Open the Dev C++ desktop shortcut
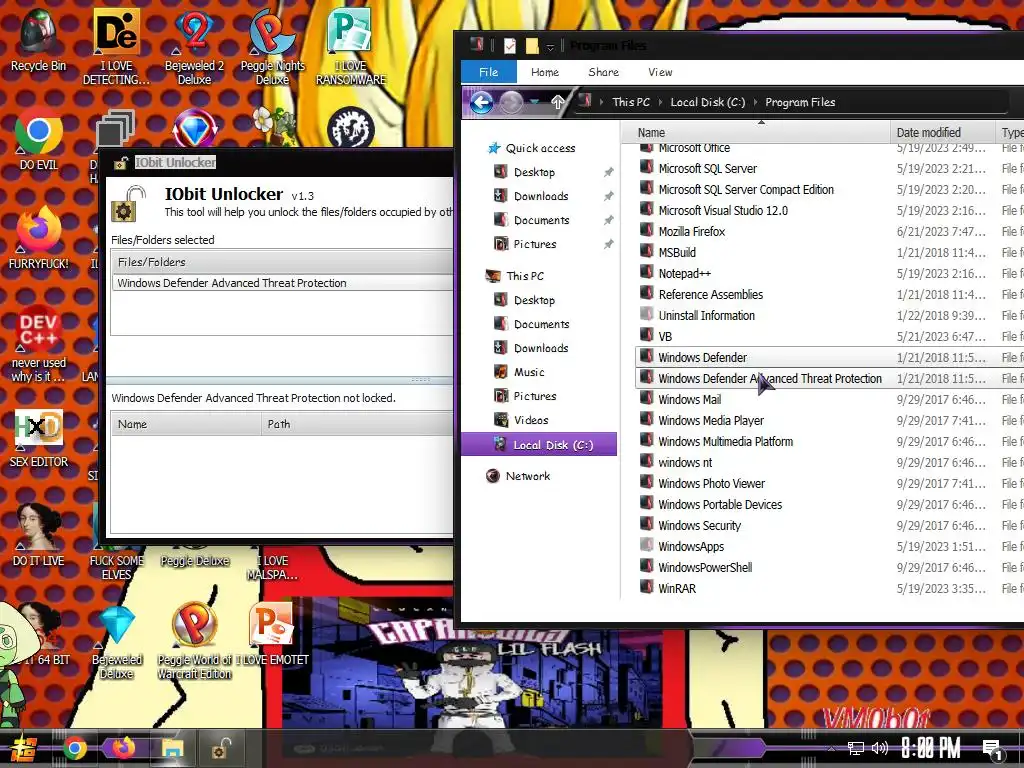This screenshot has height=768, width=1024. (x=39, y=344)
